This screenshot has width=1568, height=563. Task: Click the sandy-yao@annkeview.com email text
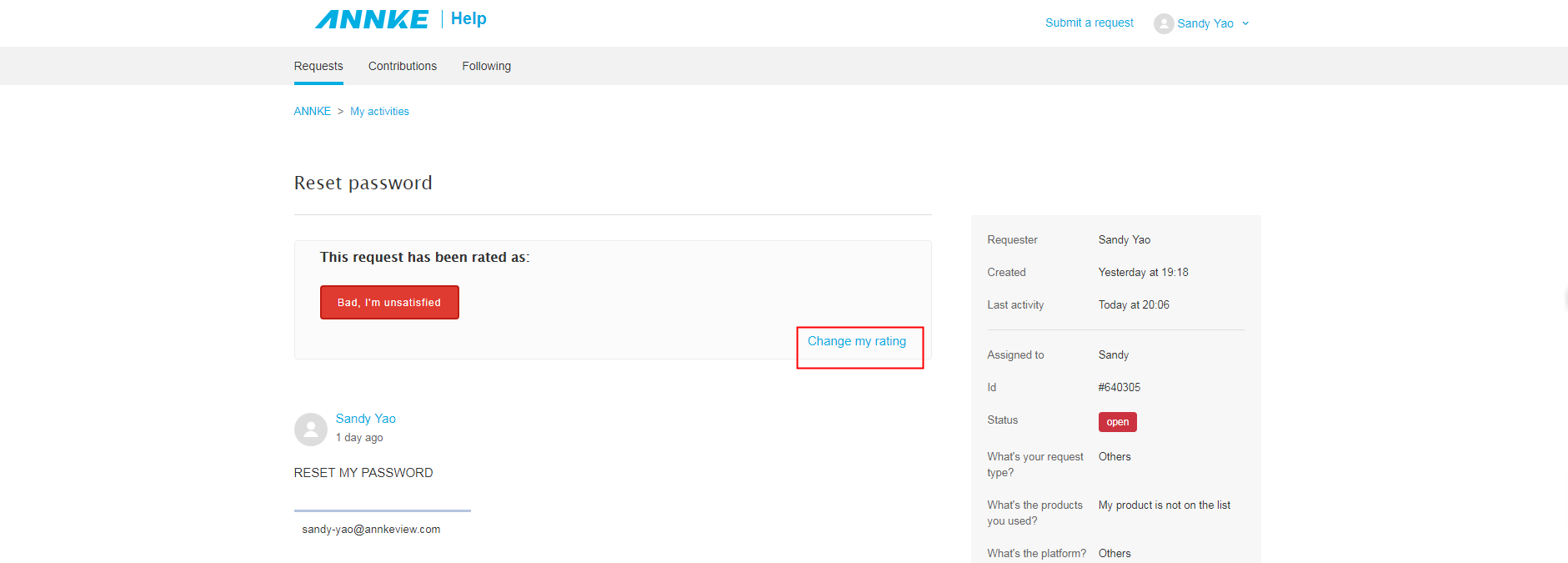coord(371,530)
